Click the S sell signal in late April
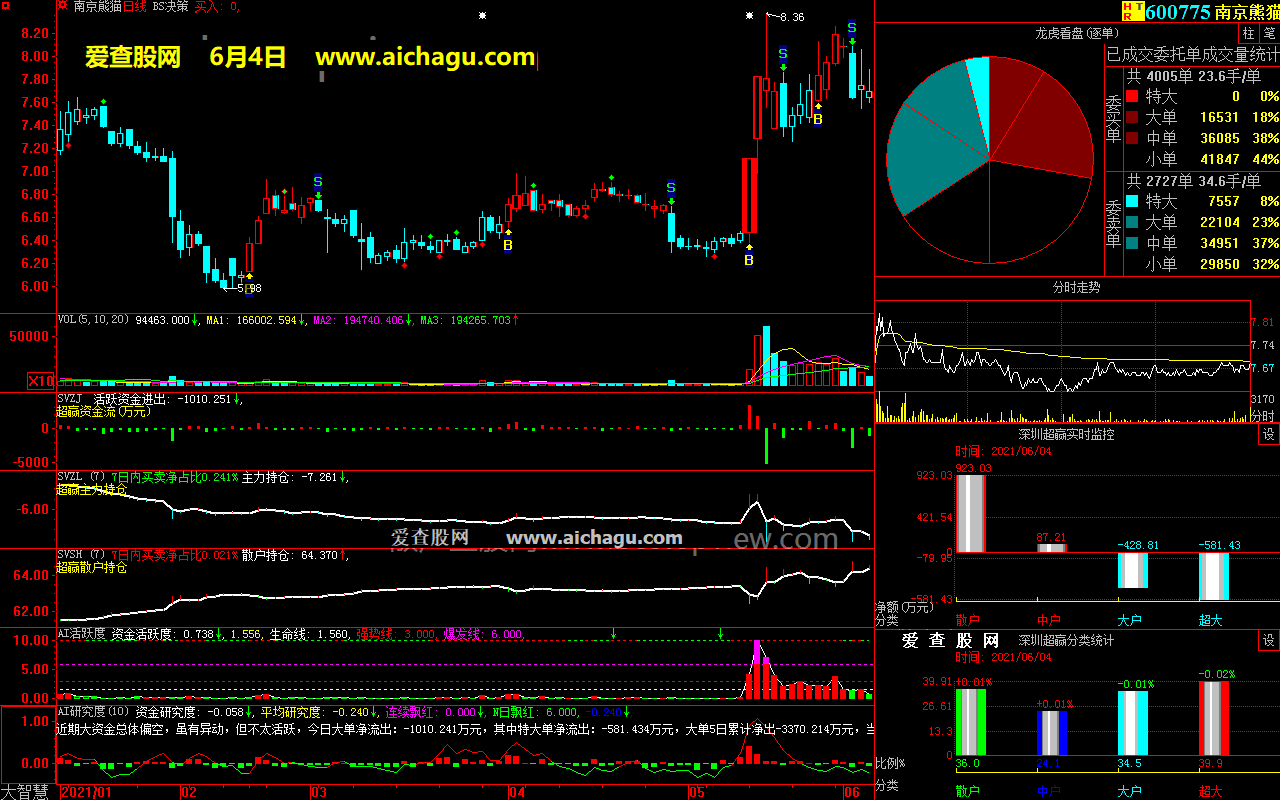Viewport: 1280px width, 800px height. coord(671,187)
